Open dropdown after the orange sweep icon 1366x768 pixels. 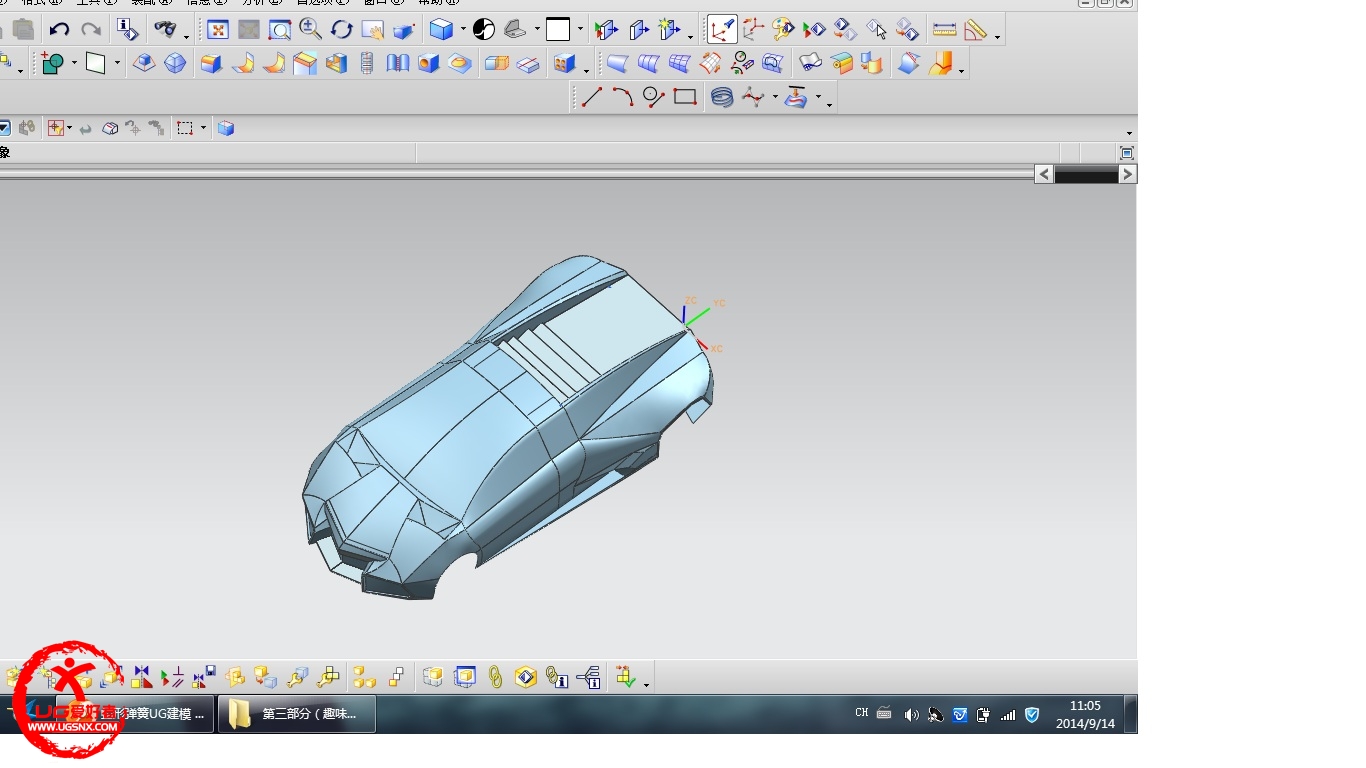(x=961, y=71)
